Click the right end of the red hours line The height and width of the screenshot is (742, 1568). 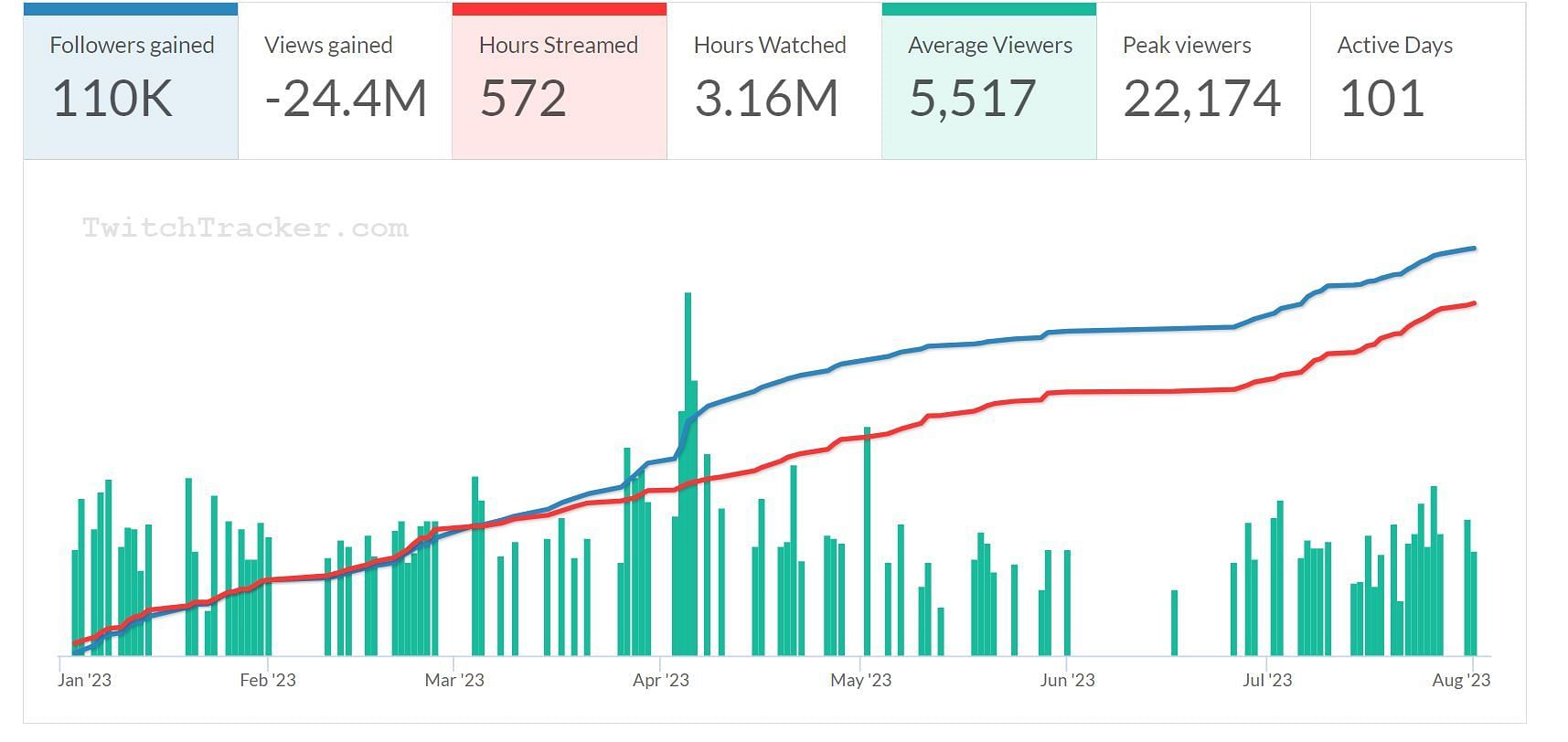(x=1473, y=303)
